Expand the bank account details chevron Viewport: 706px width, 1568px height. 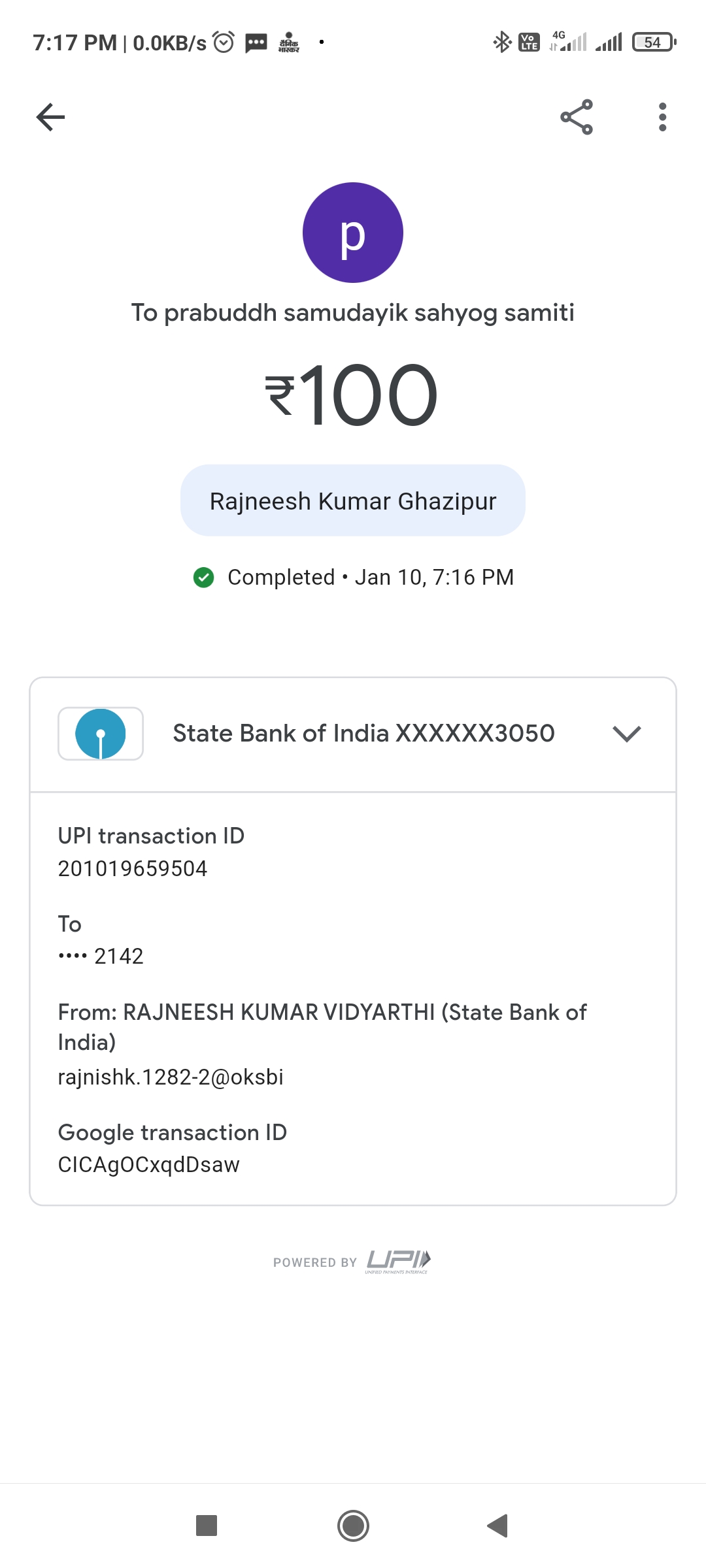point(626,734)
